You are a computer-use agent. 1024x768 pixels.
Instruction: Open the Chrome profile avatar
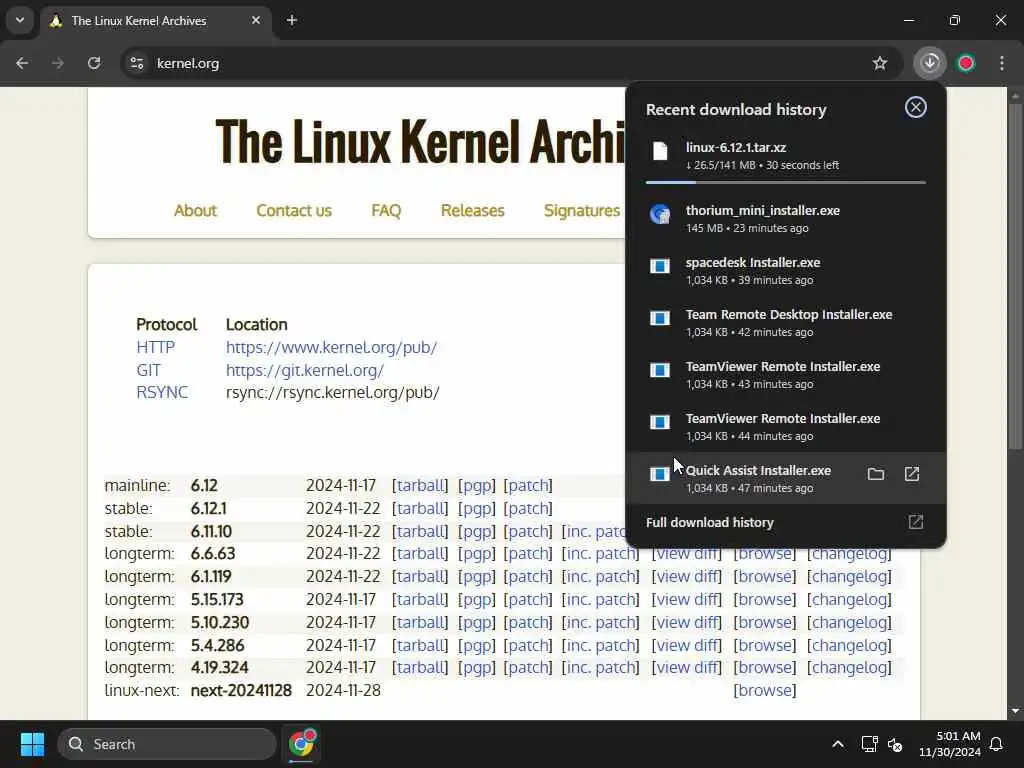tap(966, 63)
